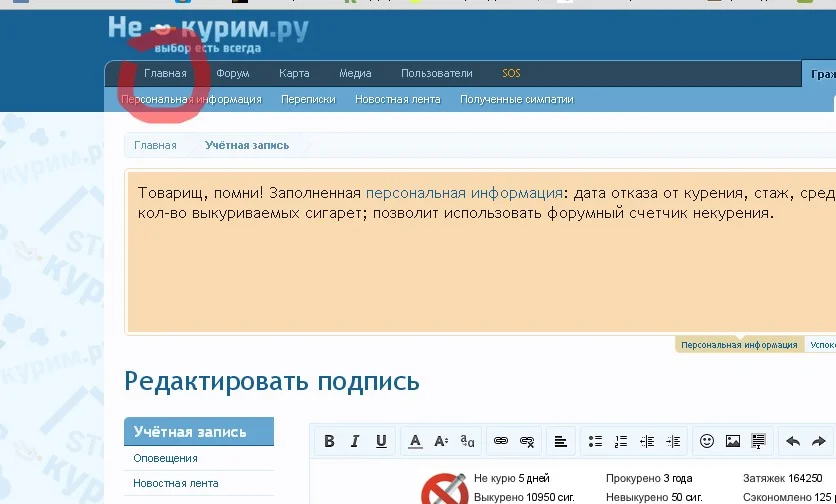This screenshot has height=504, width=836.
Task: Redo the last edit
Action: (x=818, y=441)
